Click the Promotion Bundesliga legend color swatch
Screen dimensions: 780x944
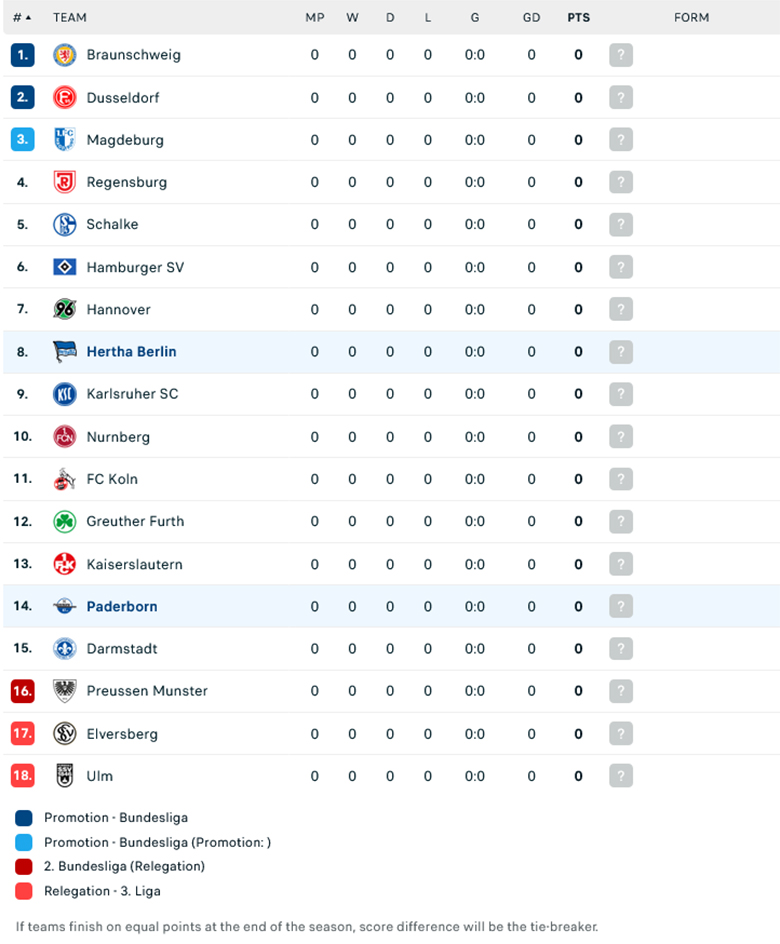(22, 818)
